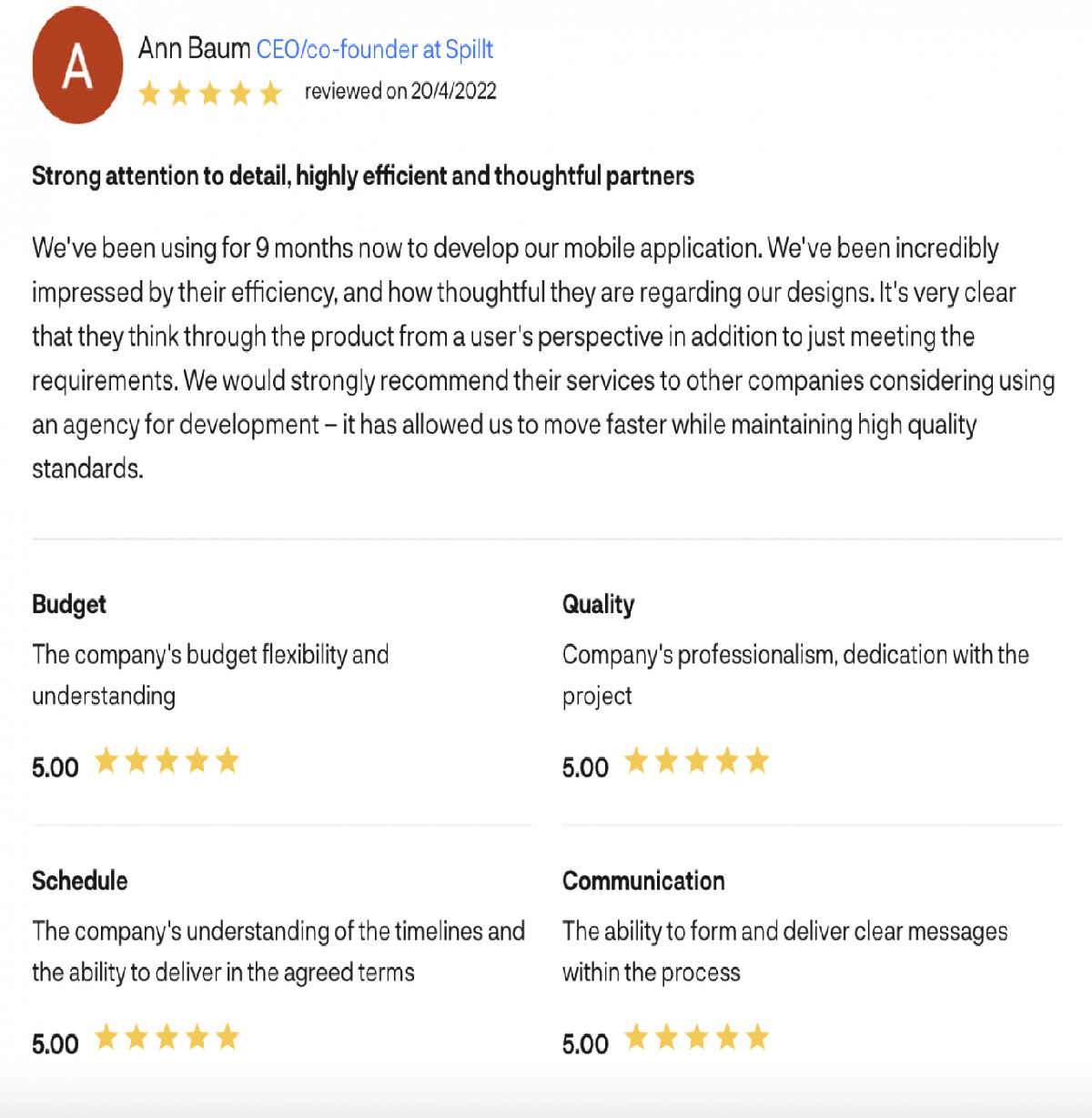Select the review date 20/4/2022 text
1092x1118 pixels.
453,91
